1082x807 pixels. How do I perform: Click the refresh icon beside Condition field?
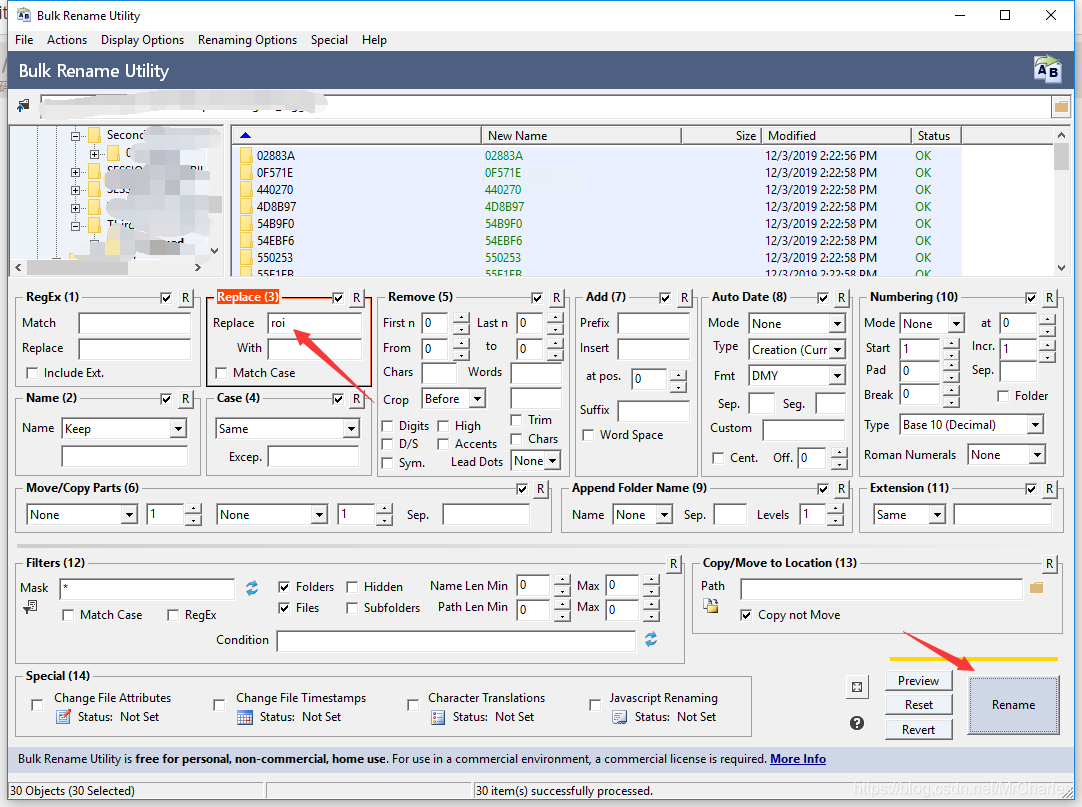(x=651, y=639)
